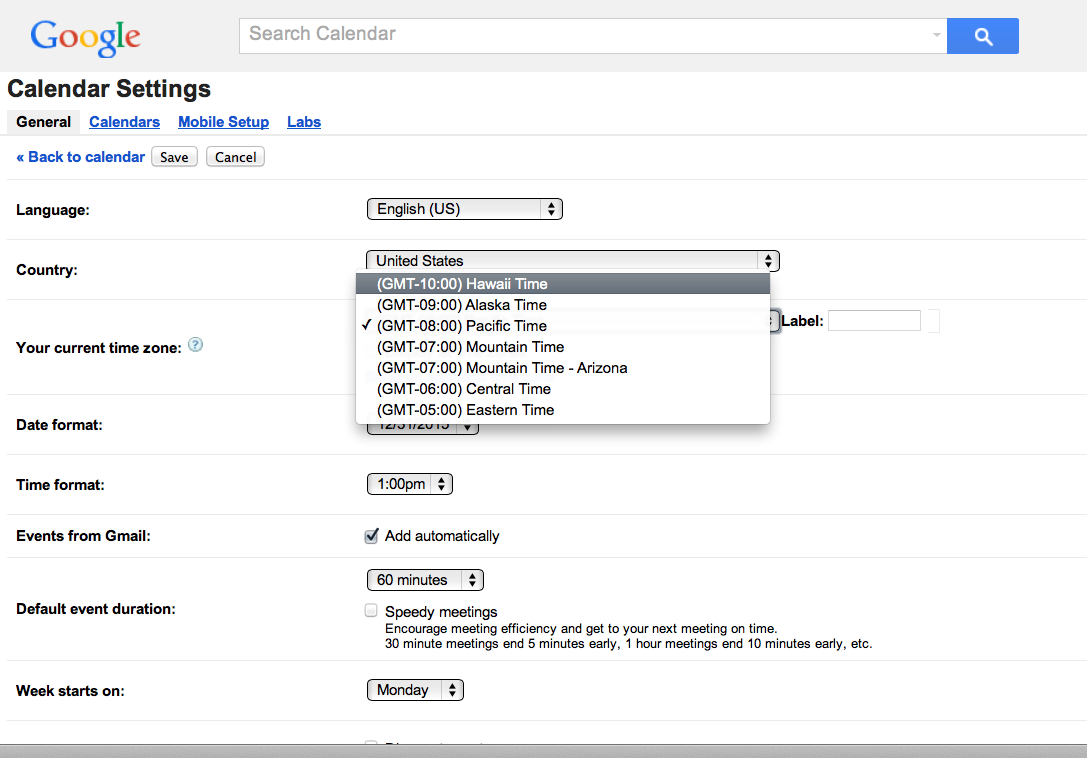Open the 60 minutes duration dropdown
This screenshot has width=1087, height=758.
[x=425, y=580]
